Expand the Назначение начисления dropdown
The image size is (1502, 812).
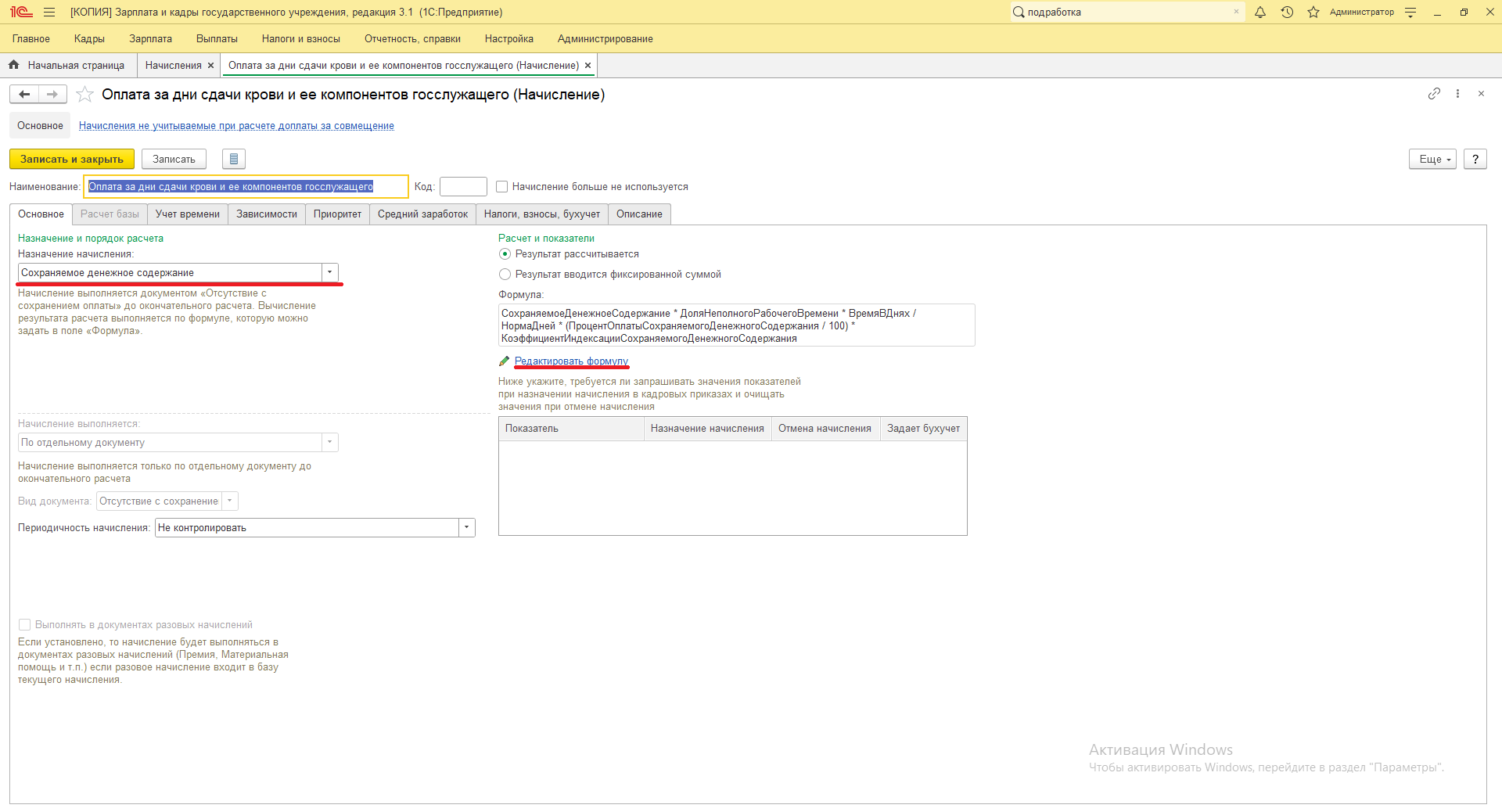click(x=330, y=272)
